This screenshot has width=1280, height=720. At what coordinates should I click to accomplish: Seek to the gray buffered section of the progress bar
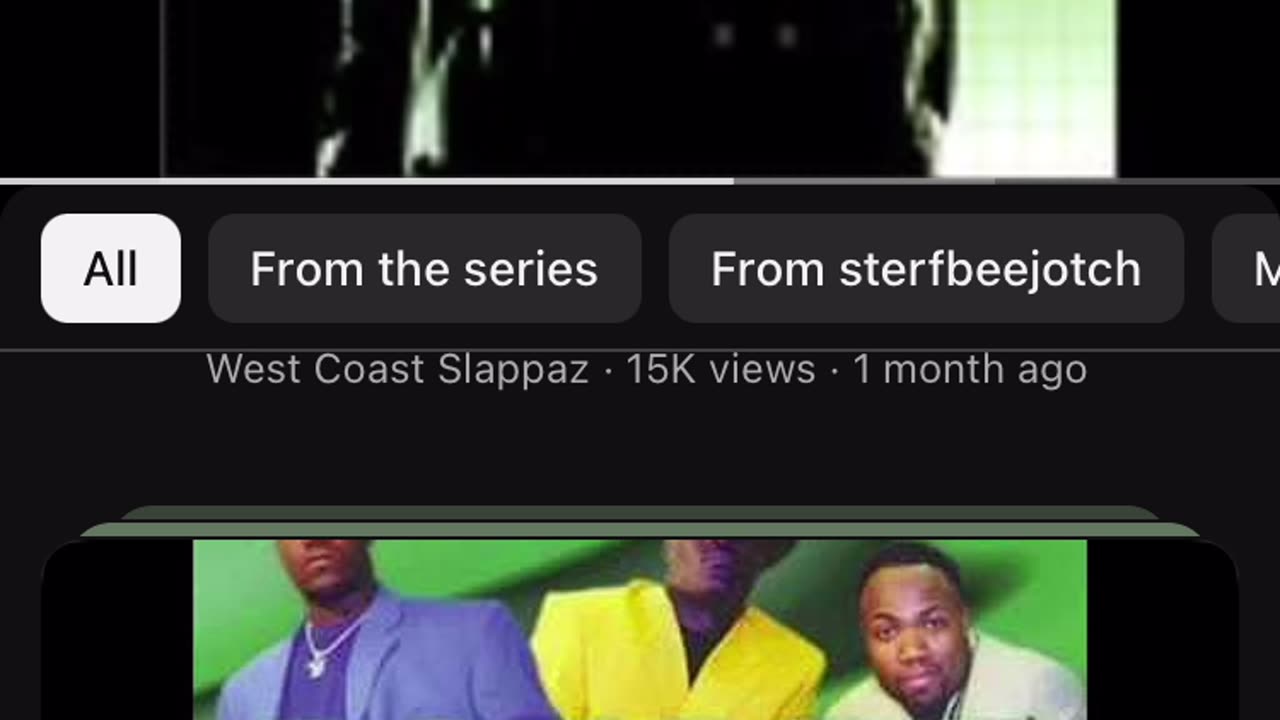coord(864,181)
